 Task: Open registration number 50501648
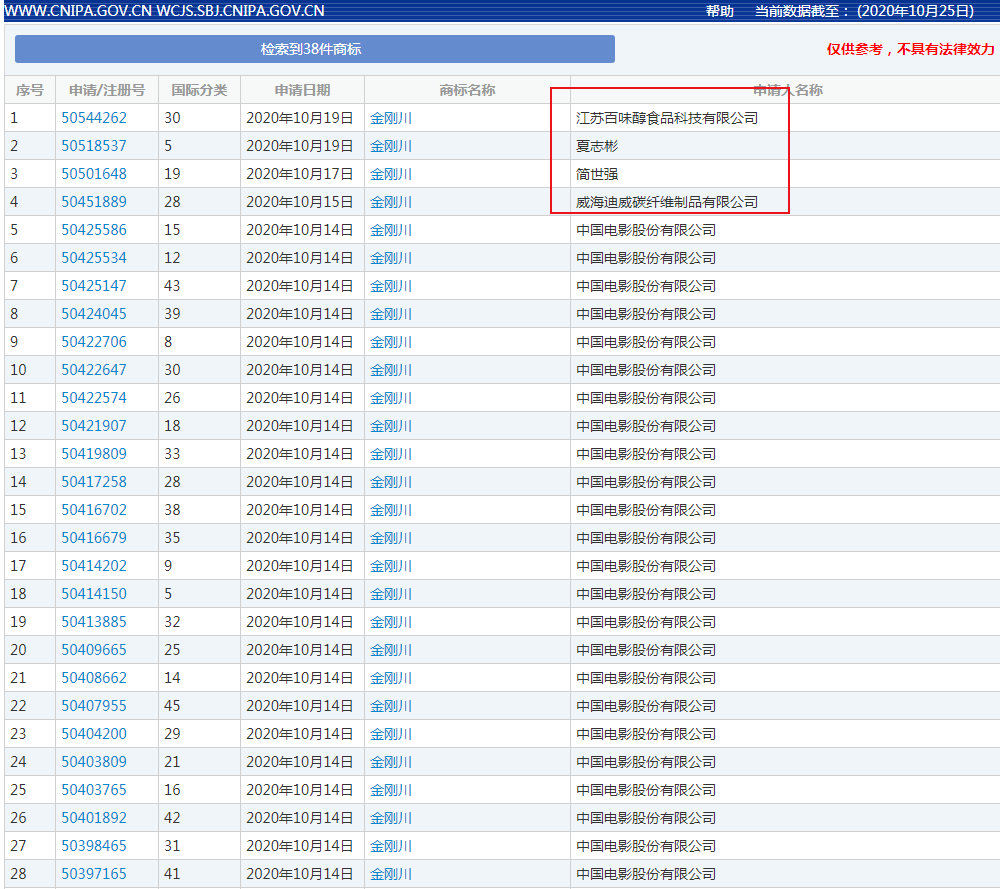[94, 174]
